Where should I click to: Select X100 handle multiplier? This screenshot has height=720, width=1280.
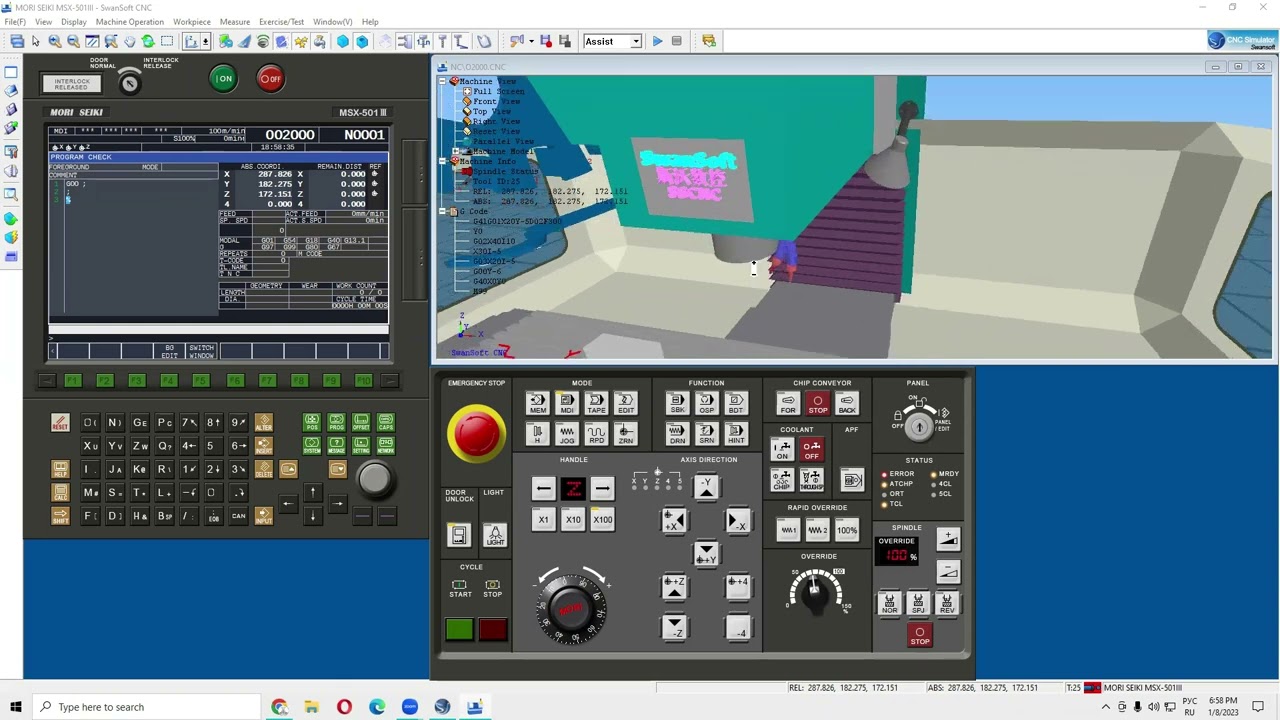point(602,520)
